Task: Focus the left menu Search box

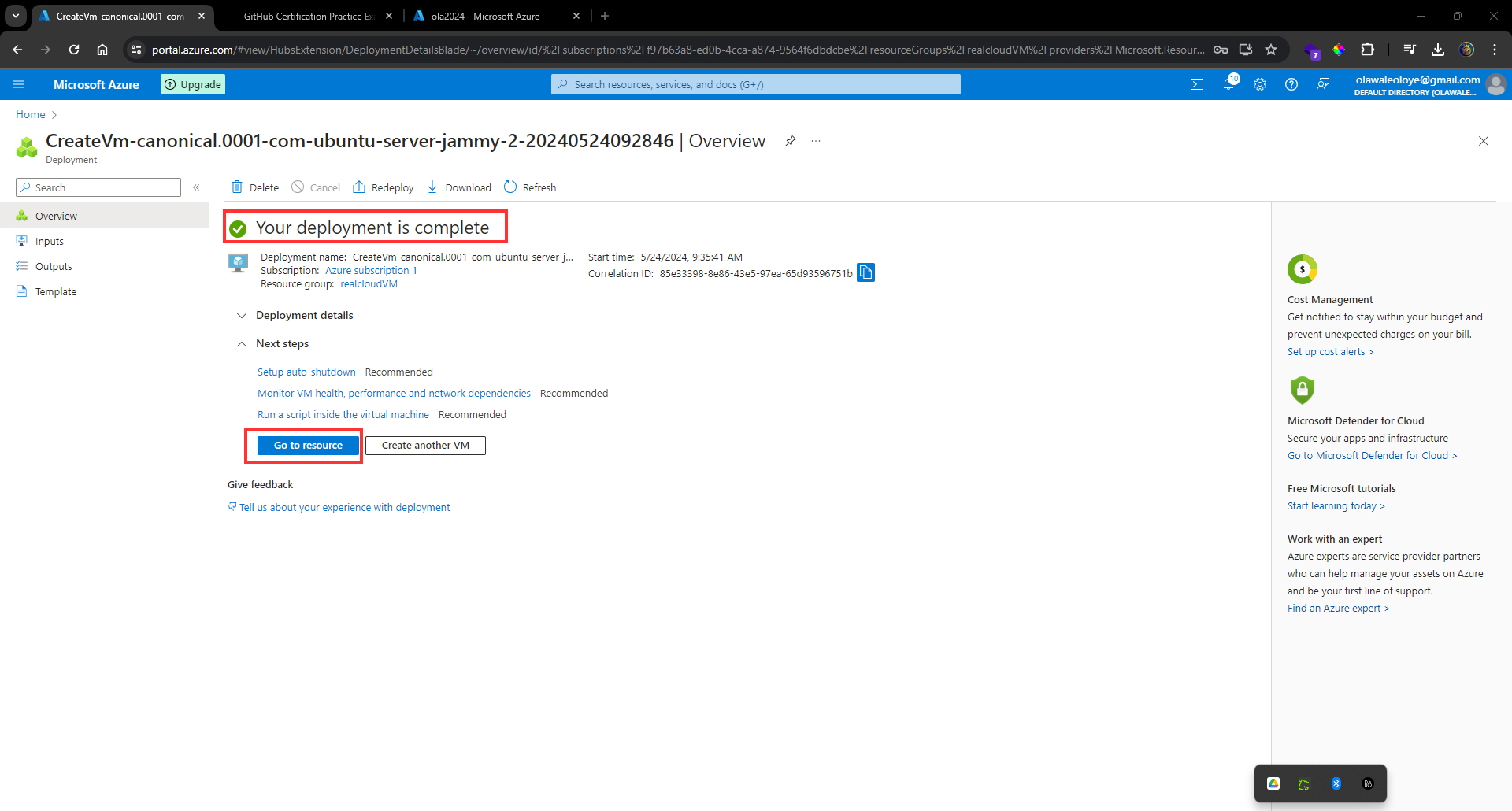Action: (98, 187)
